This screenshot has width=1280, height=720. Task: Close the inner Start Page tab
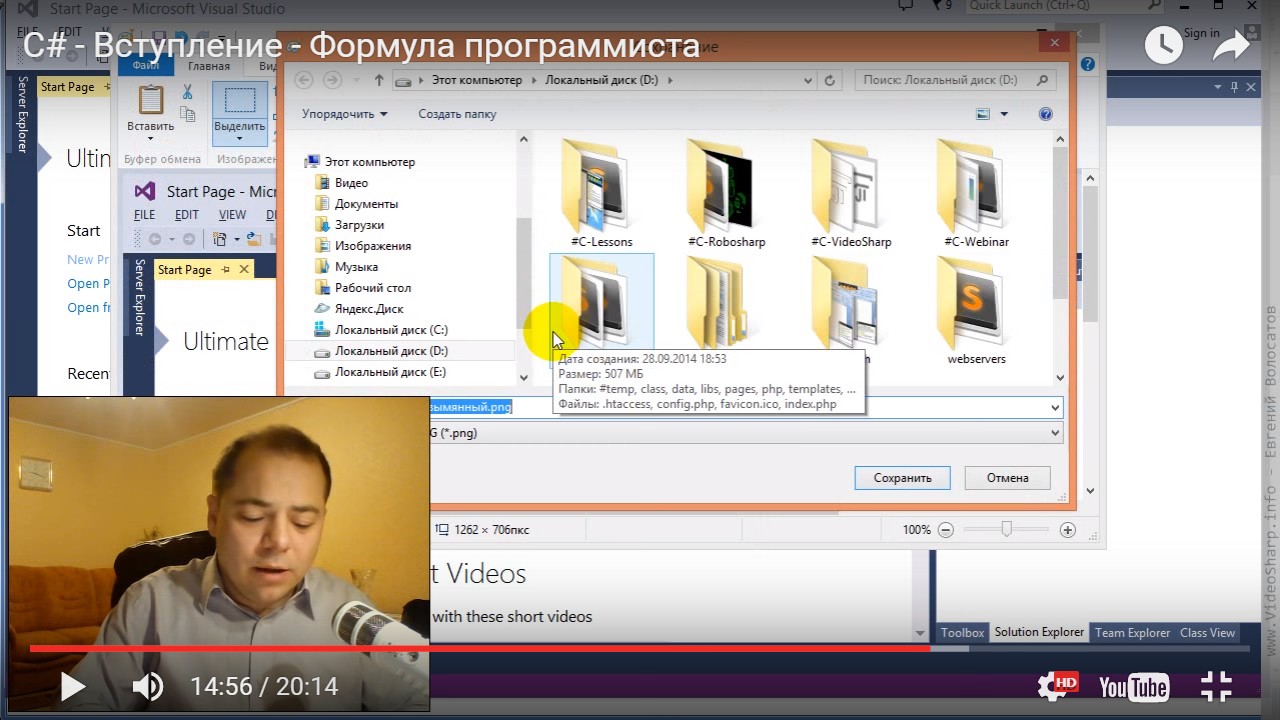243,270
